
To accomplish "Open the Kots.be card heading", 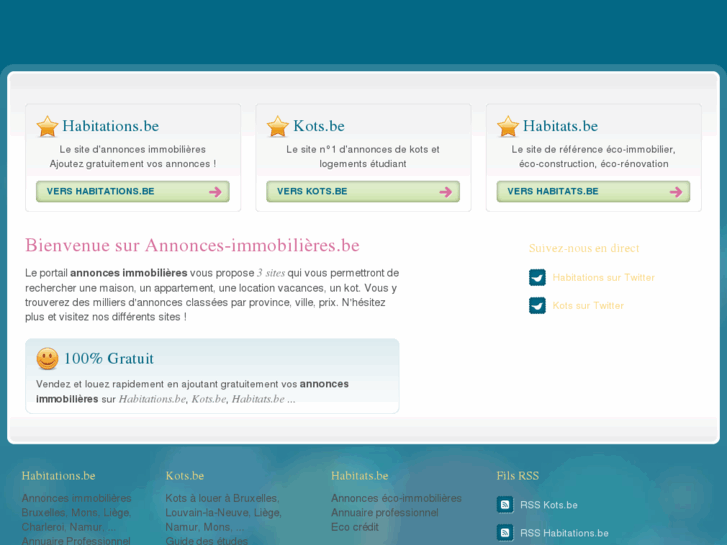I will (x=319, y=126).
